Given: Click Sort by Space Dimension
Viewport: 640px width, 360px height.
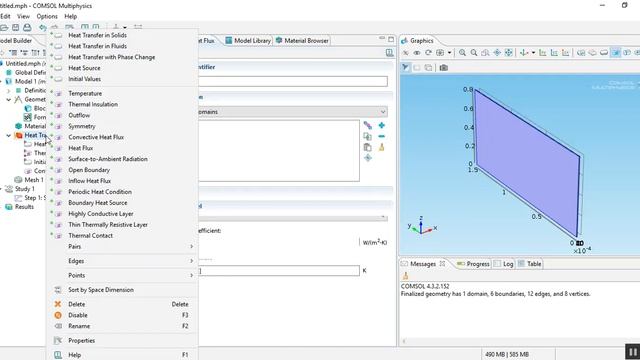Looking at the screenshot, I should point(101,290).
